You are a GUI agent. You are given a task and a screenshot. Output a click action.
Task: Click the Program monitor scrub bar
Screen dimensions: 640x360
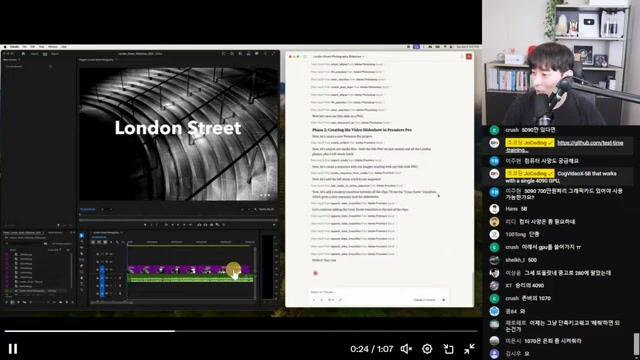(x=178, y=220)
